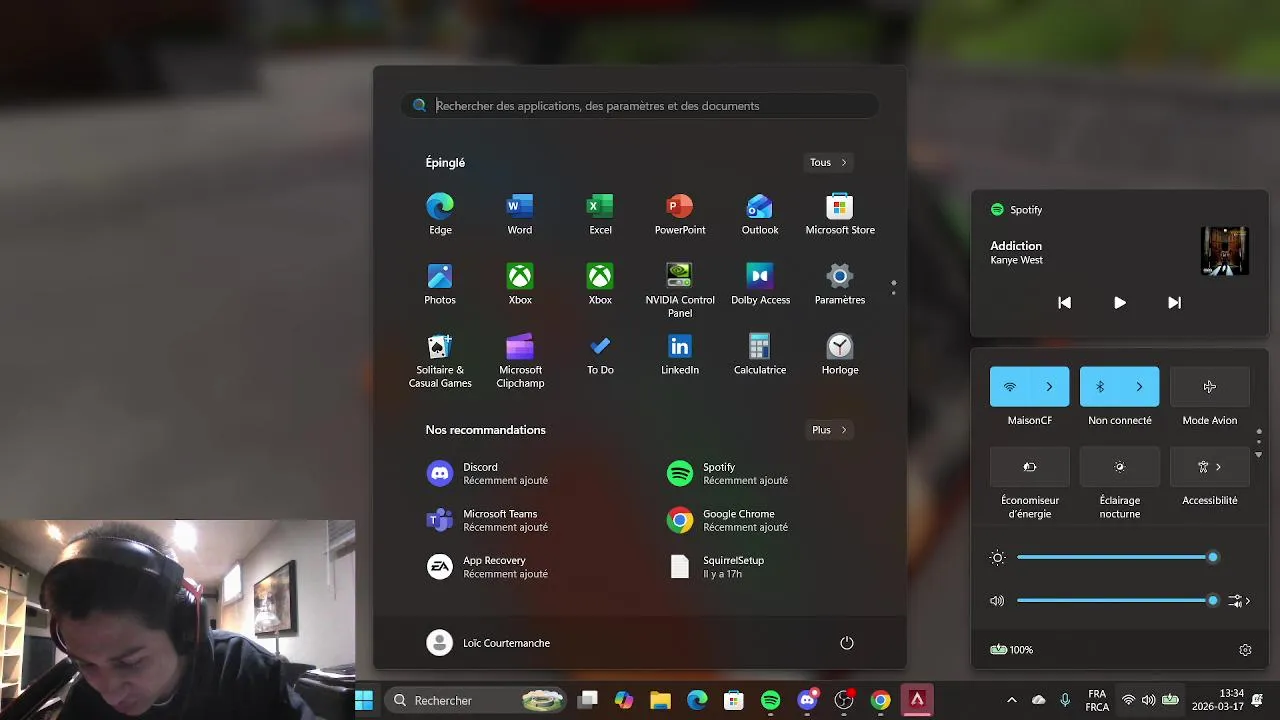Open Loïc Courtemanche user account menu

(488, 643)
